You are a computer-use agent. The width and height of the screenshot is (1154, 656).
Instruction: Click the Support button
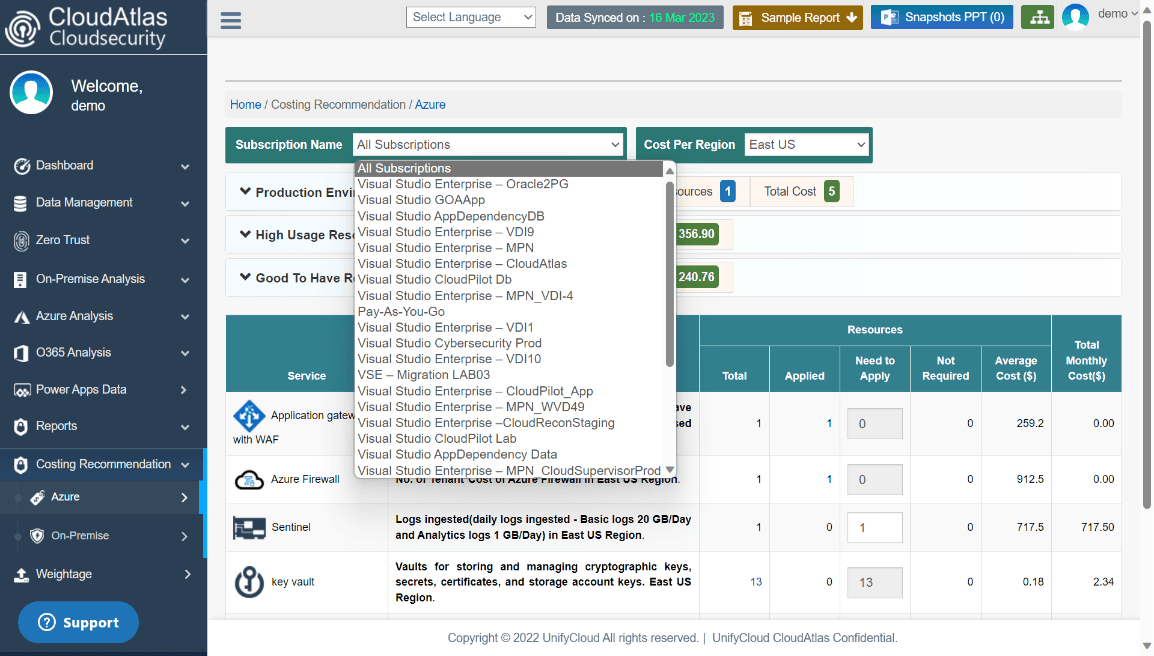pyautogui.click(x=79, y=622)
